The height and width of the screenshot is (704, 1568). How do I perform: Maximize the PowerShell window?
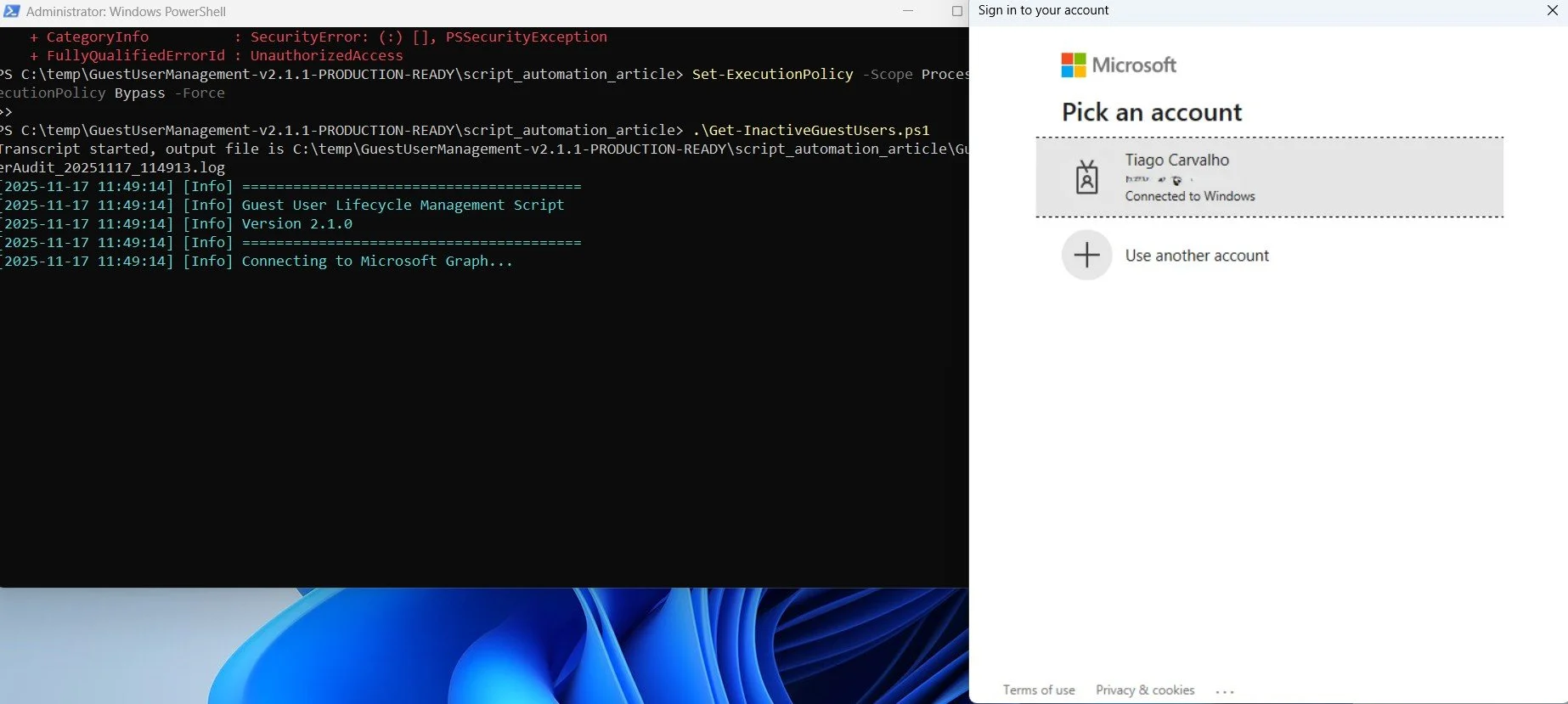[x=957, y=11]
